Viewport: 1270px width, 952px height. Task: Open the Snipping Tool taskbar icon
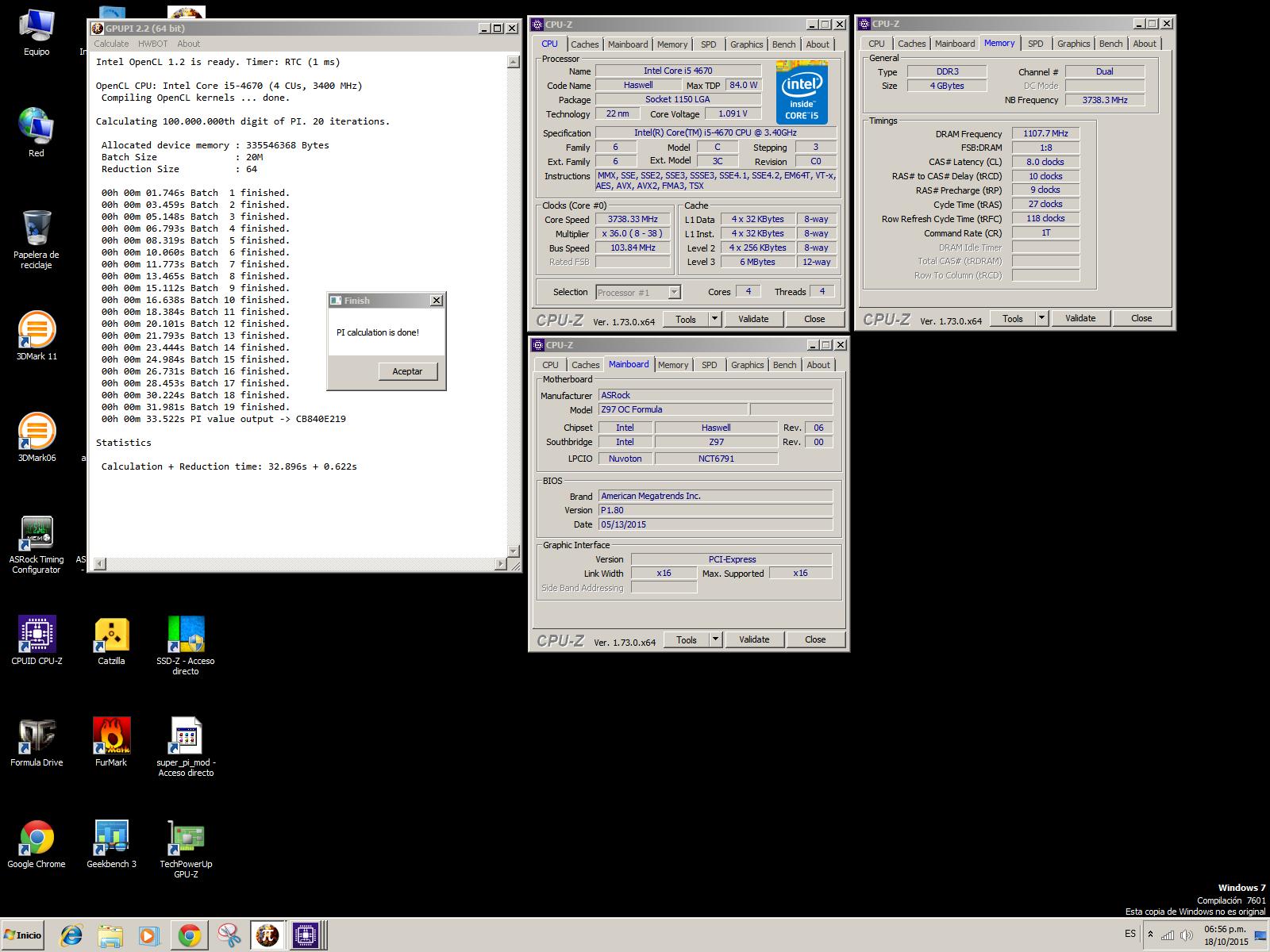click(x=229, y=935)
